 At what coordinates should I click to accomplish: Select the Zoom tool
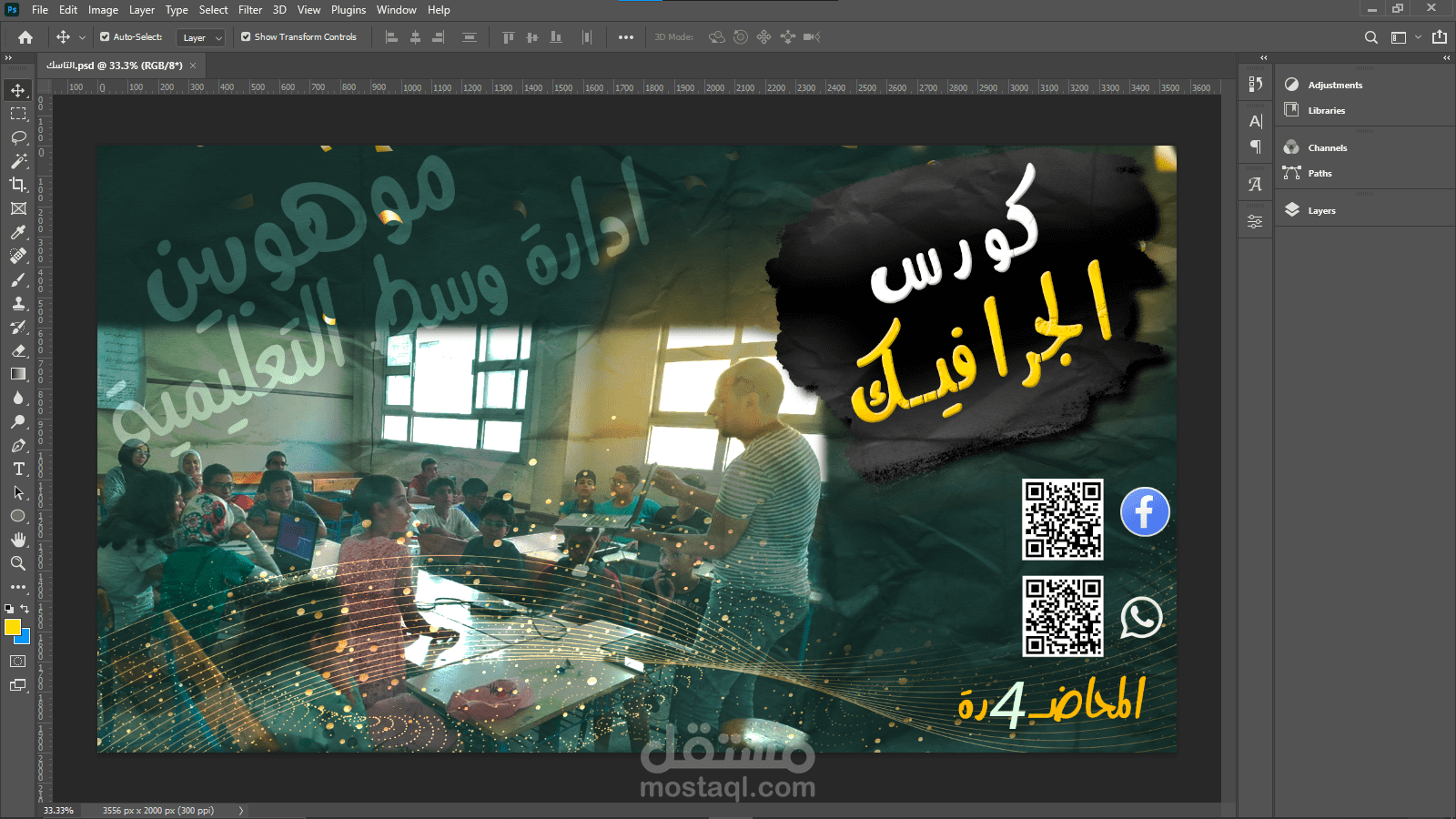pos(18,563)
